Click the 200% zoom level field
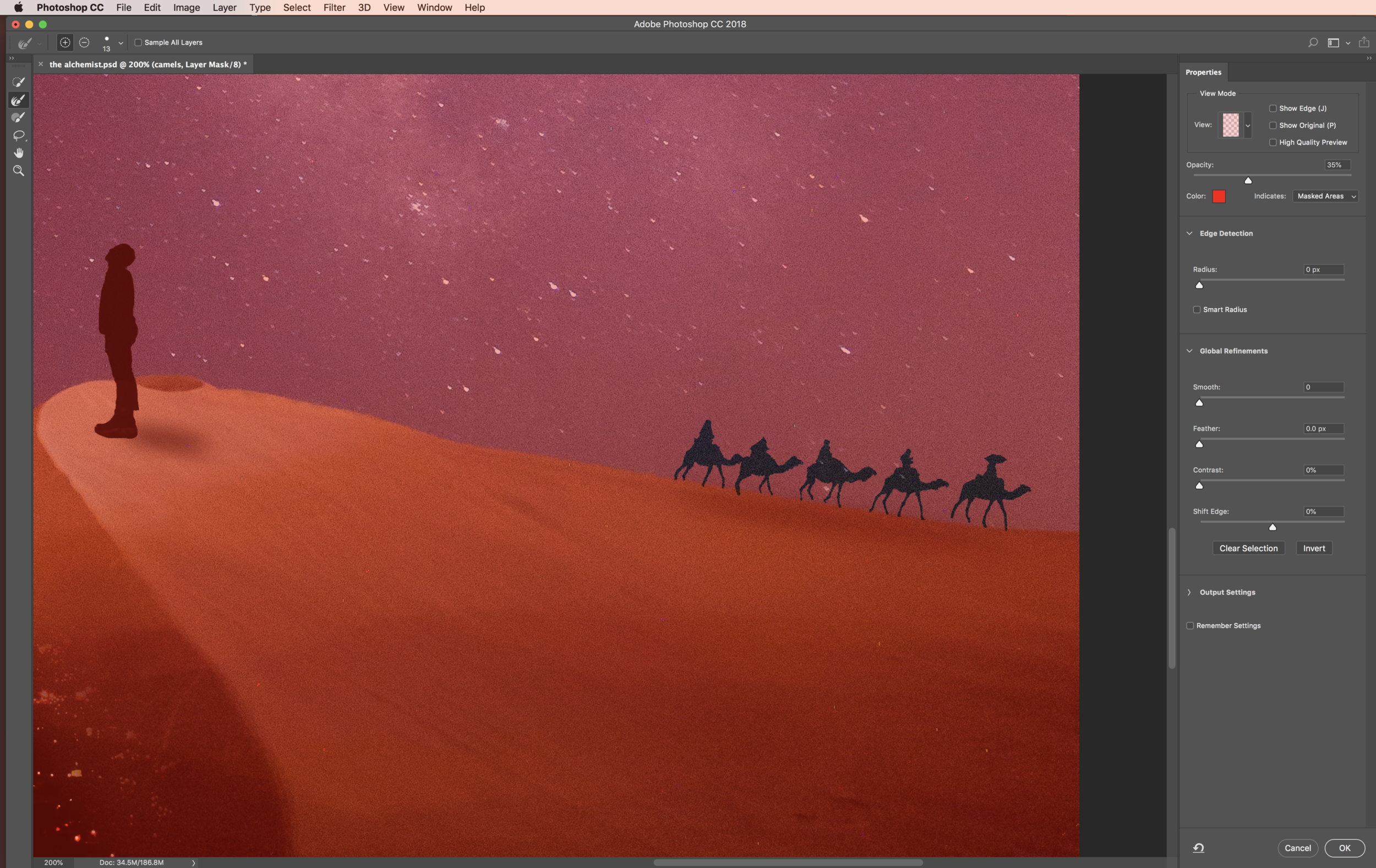The width and height of the screenshot is (1376, 868). pos(54,862)
